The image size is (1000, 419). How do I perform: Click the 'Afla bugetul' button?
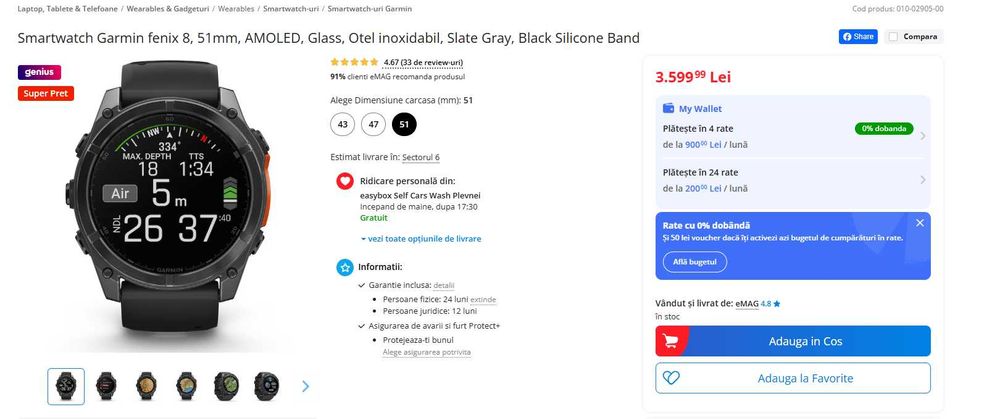[694, 262]
